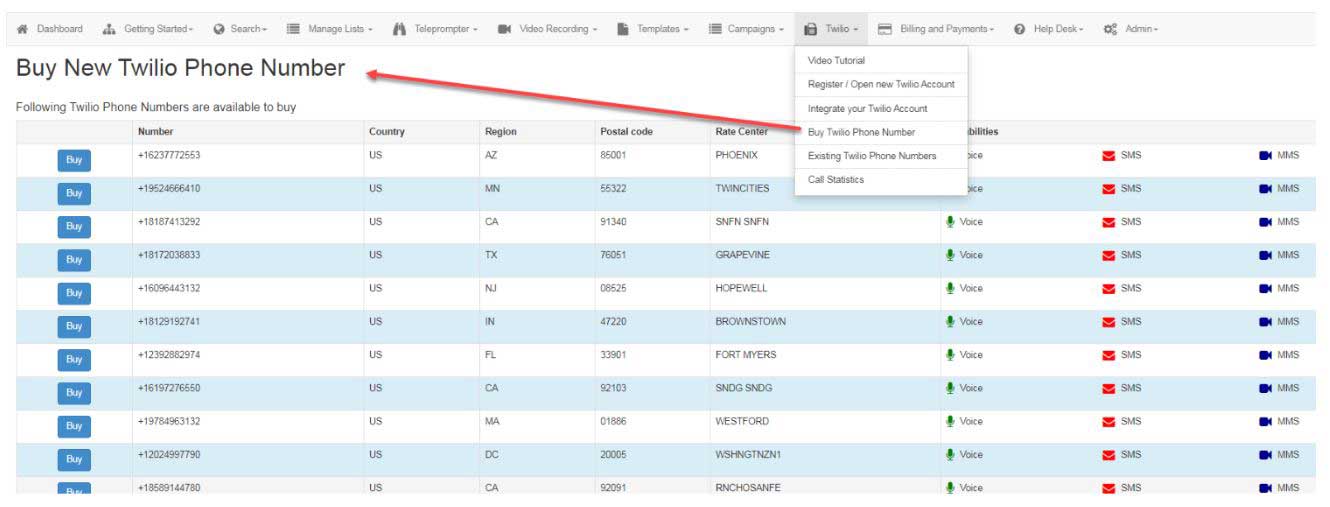Choose Existing Twilio Phone Numbers entry

pyautogui.click(x=872, y=156)
